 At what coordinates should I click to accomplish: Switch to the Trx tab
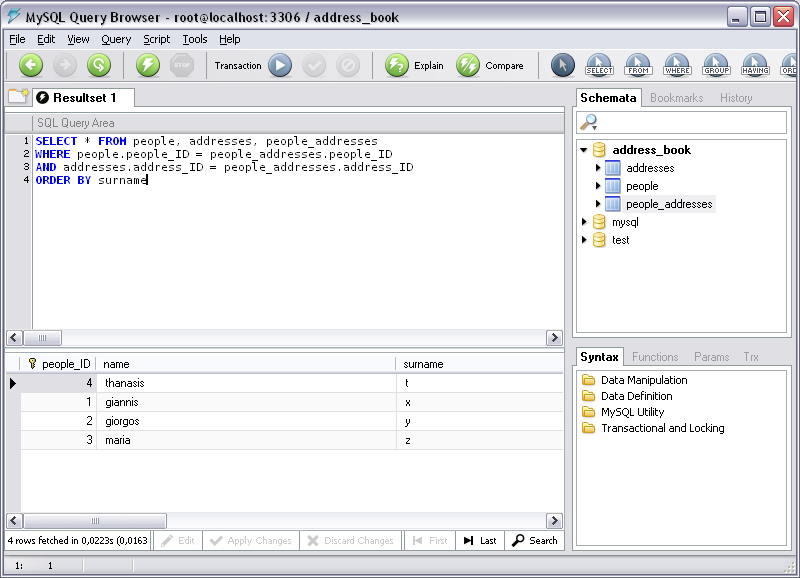tap(751, 357)
